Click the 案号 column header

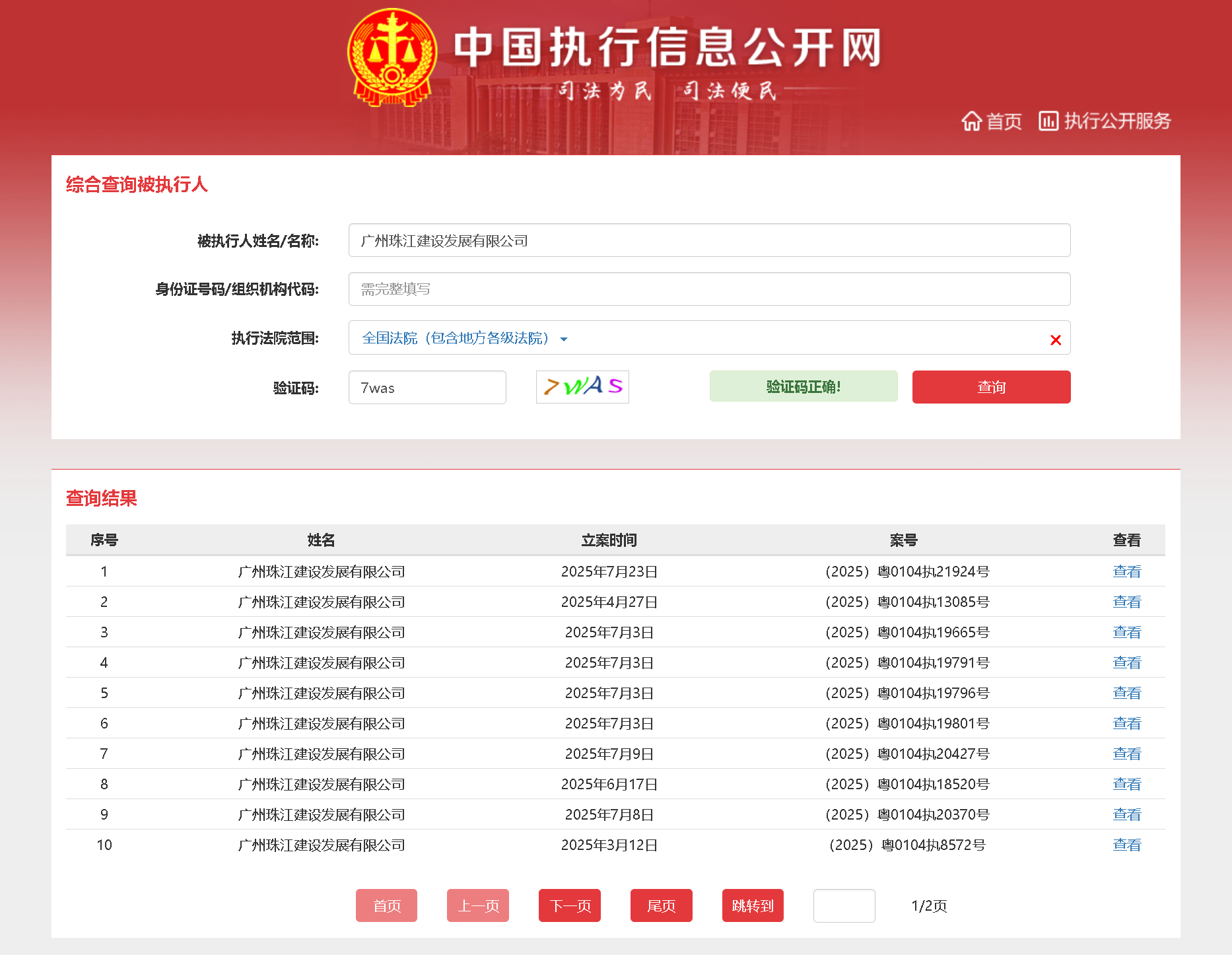pos(903,540)
